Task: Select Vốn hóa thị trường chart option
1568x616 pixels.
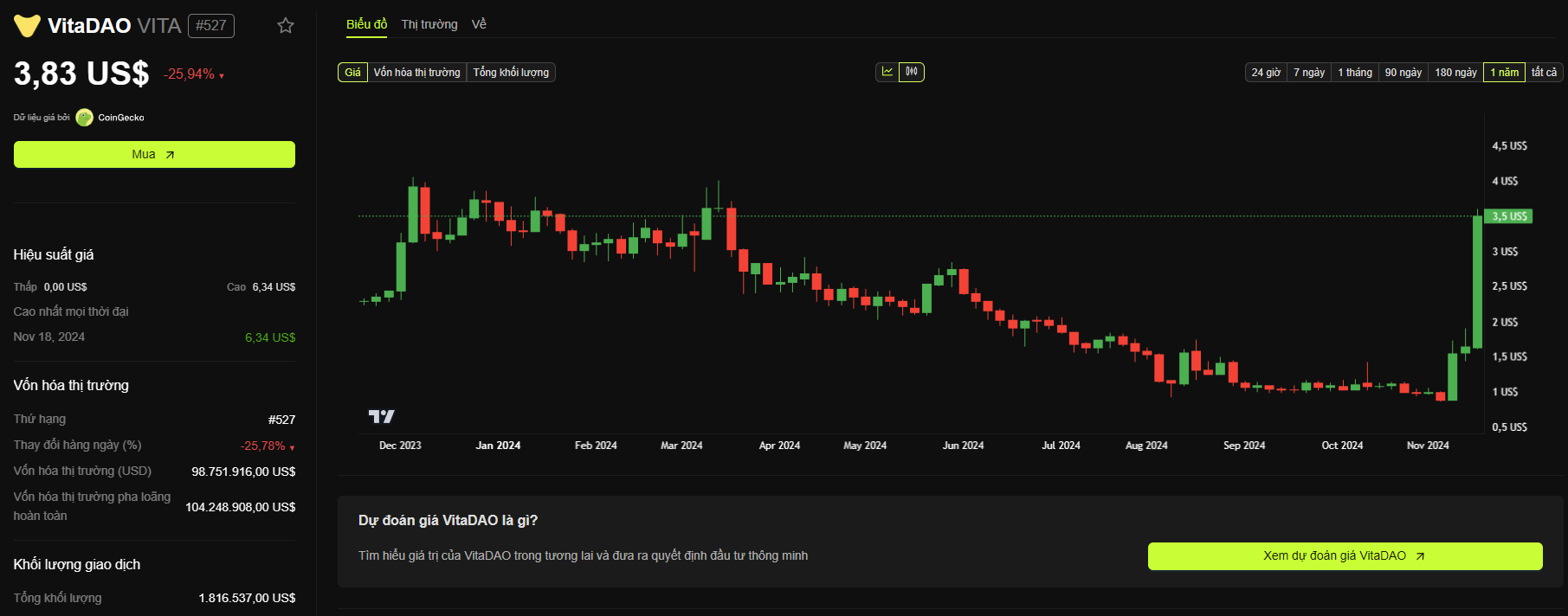Action: 417,73
